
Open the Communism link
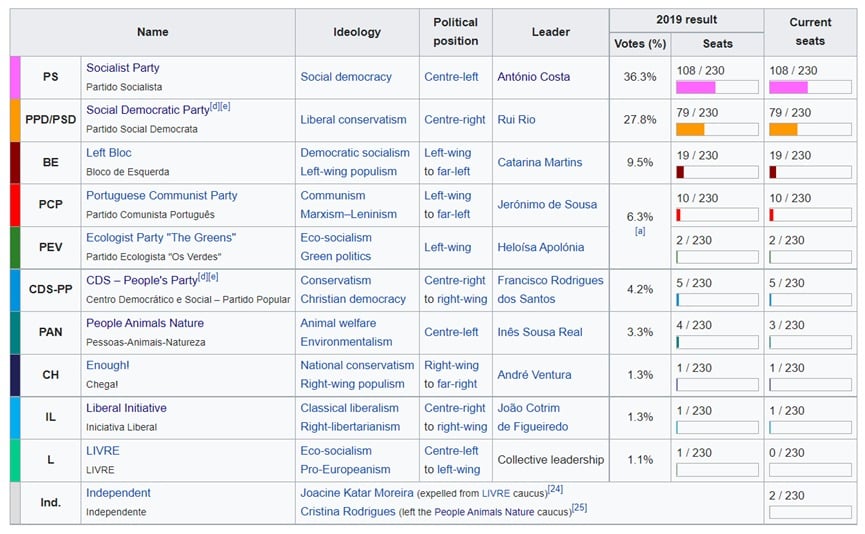point(333,195)
